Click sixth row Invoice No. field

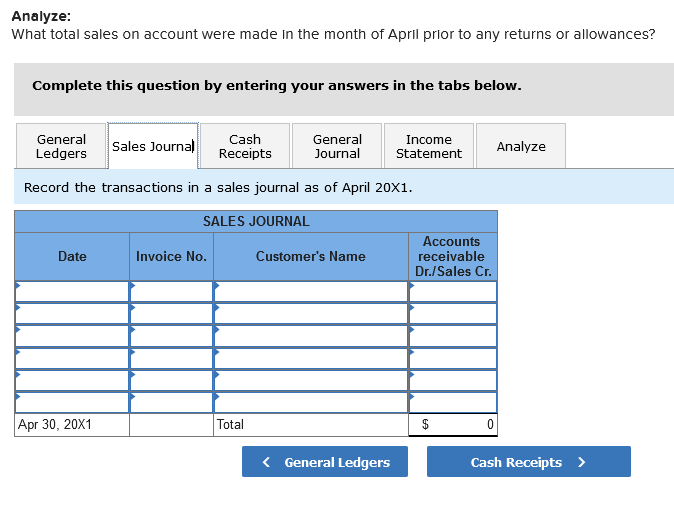tap(172, 403)
